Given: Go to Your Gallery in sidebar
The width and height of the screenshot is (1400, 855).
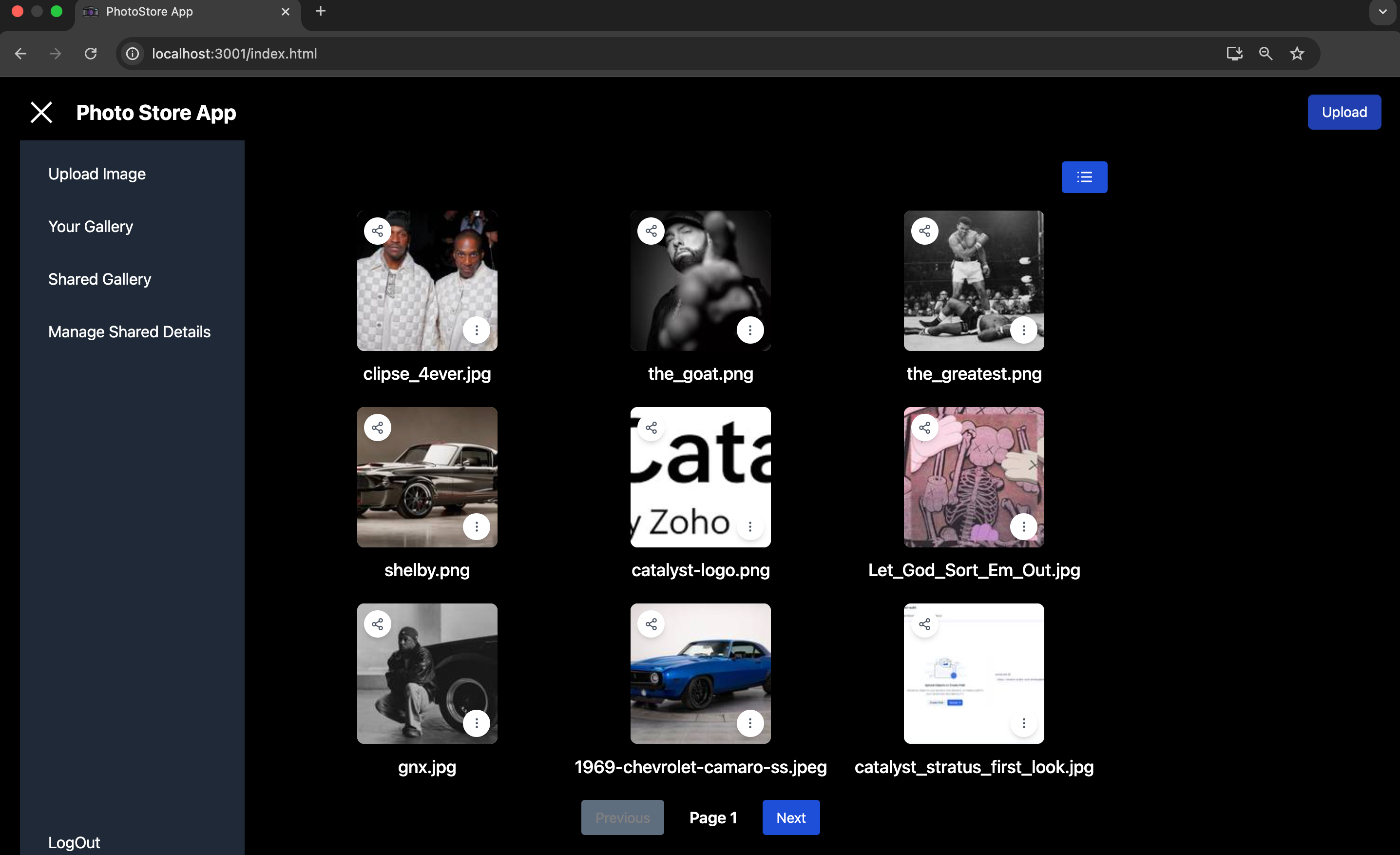Looking at the screenshot, I should pos(90,226).
